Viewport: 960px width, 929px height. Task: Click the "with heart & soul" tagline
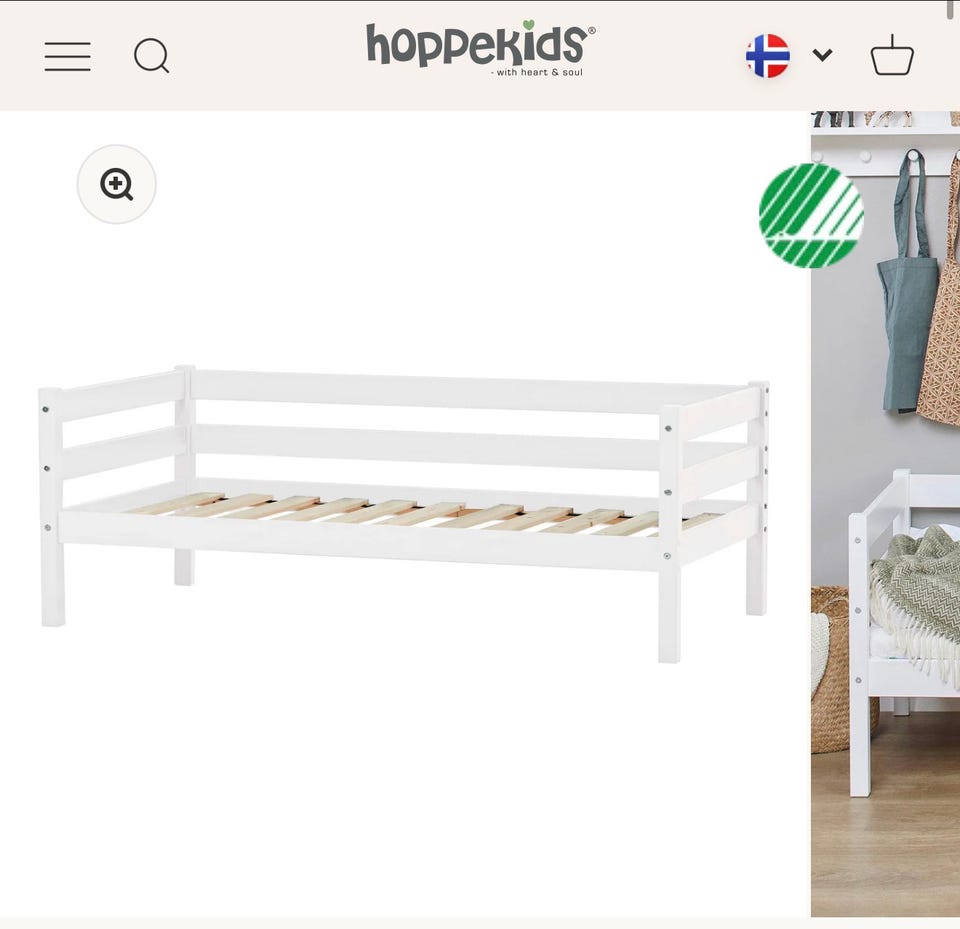pos(537,72)
